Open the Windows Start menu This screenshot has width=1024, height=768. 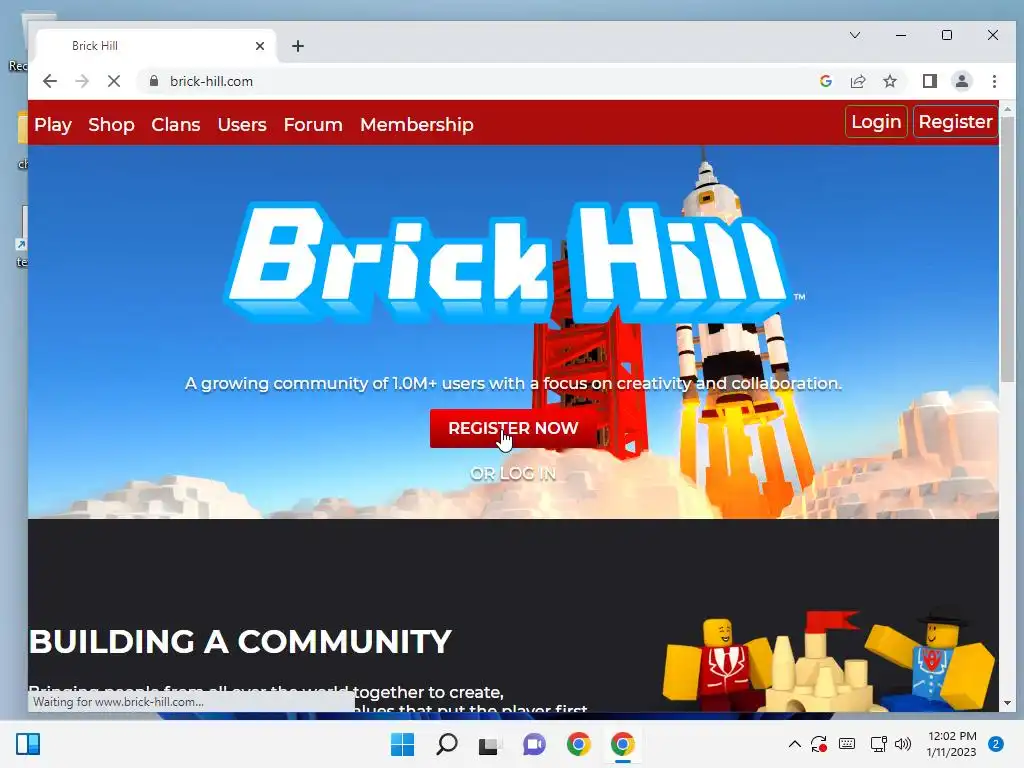point(402,744)
